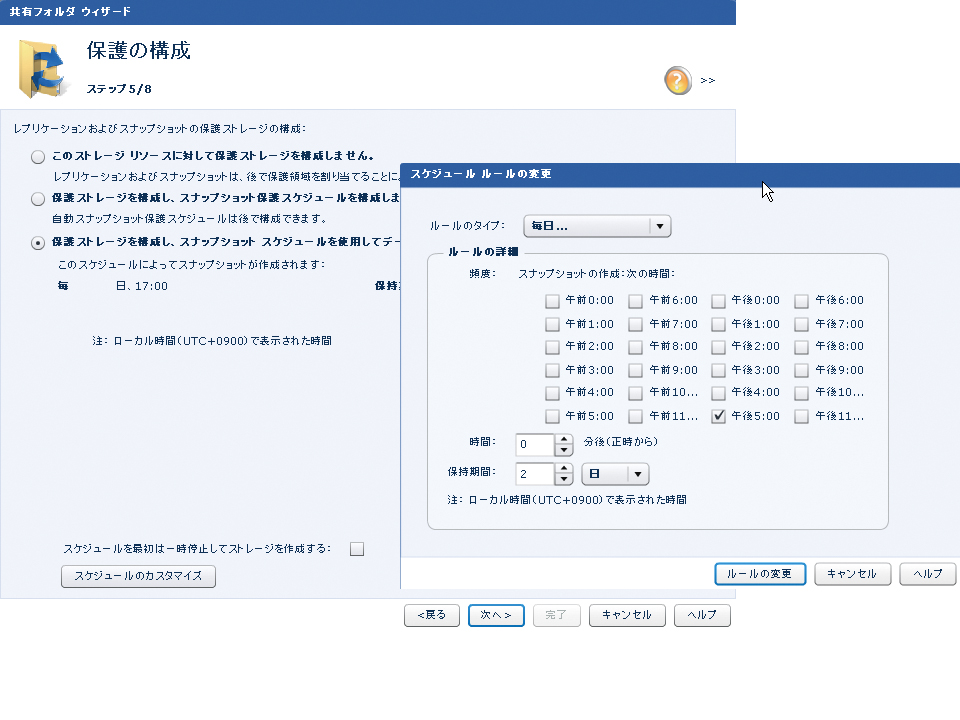Click the 保持期間 value input field
This screenshot has width=960, height=720.
535,474
